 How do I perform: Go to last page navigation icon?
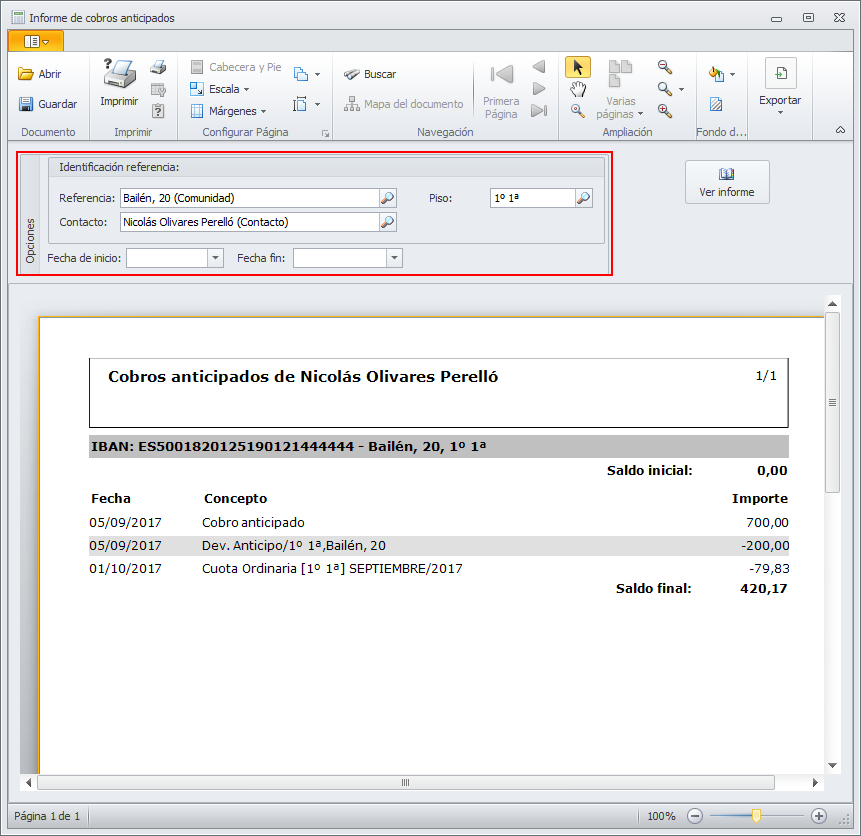(x=539, y=111)
